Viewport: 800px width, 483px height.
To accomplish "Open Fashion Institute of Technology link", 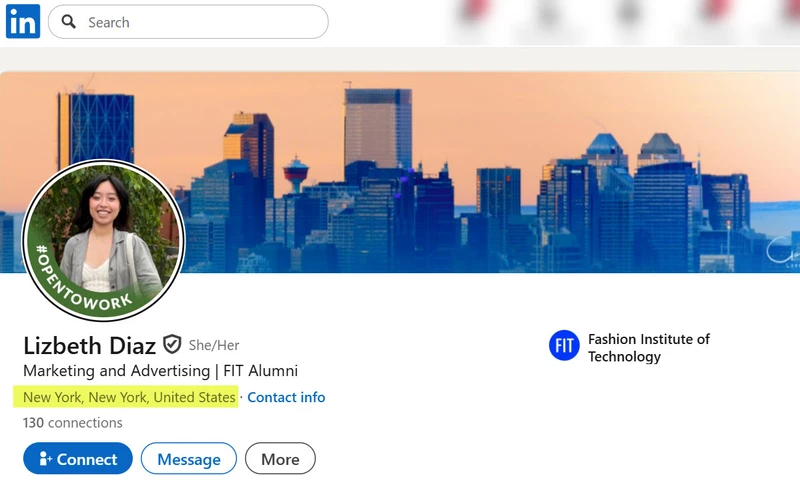I will pyautogui.click(x=648, y=347).
